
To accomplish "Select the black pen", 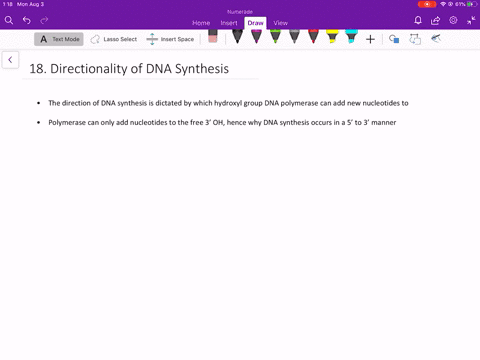I will [x=237, y=37].
